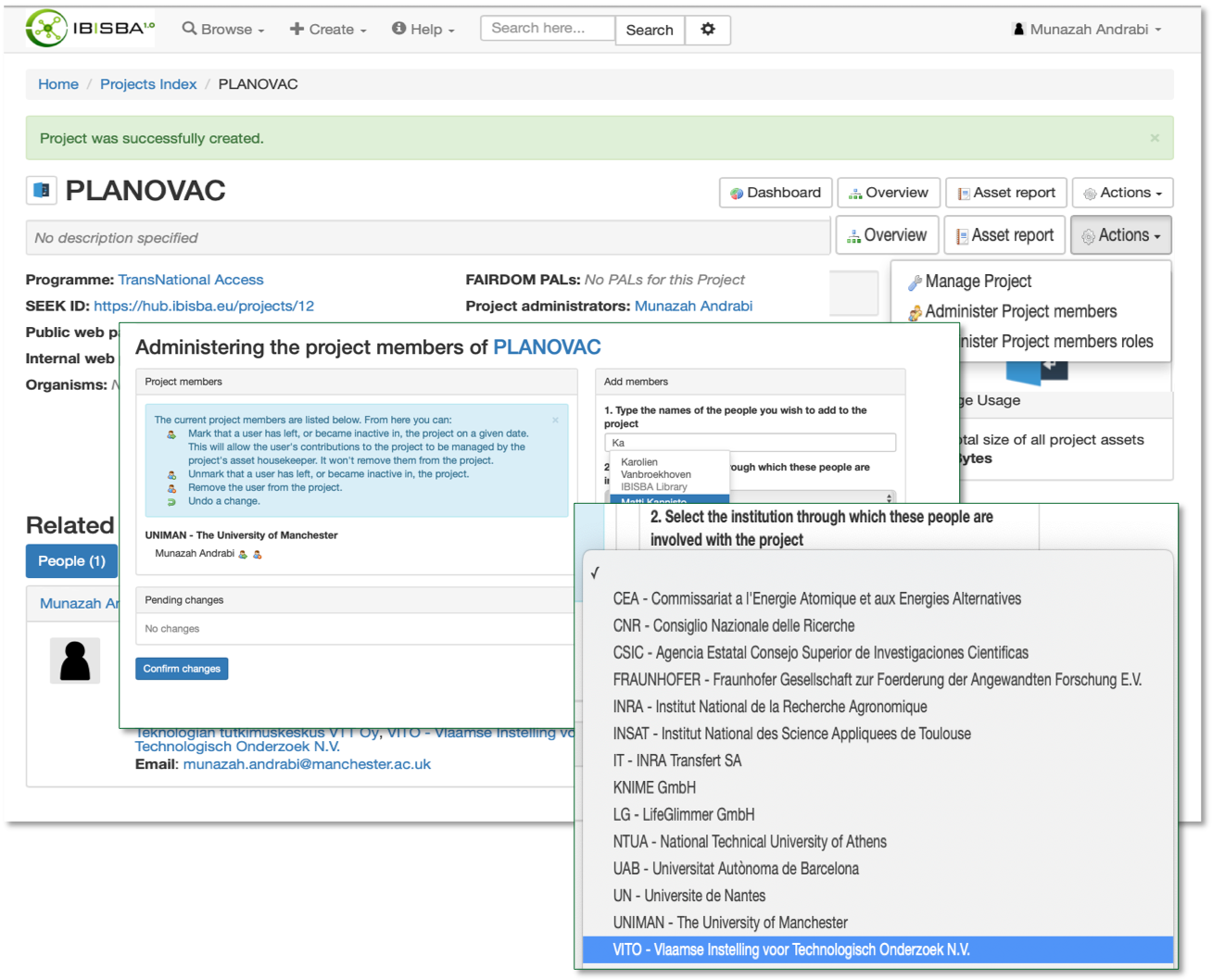Click the 'No description specified' box
Image resolution: width=1212 pixels, height=980 pixels.
click(427, 238)
